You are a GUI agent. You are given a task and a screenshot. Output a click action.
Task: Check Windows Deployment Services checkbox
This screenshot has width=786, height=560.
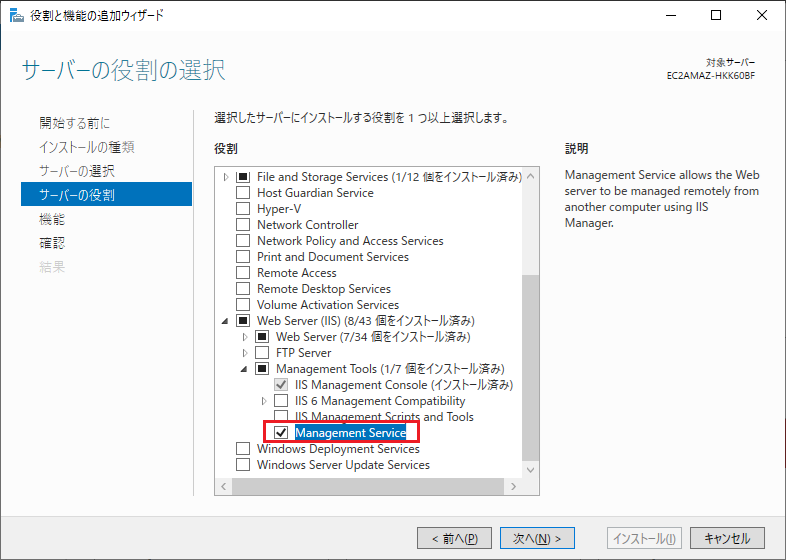(x=243, y=448)
